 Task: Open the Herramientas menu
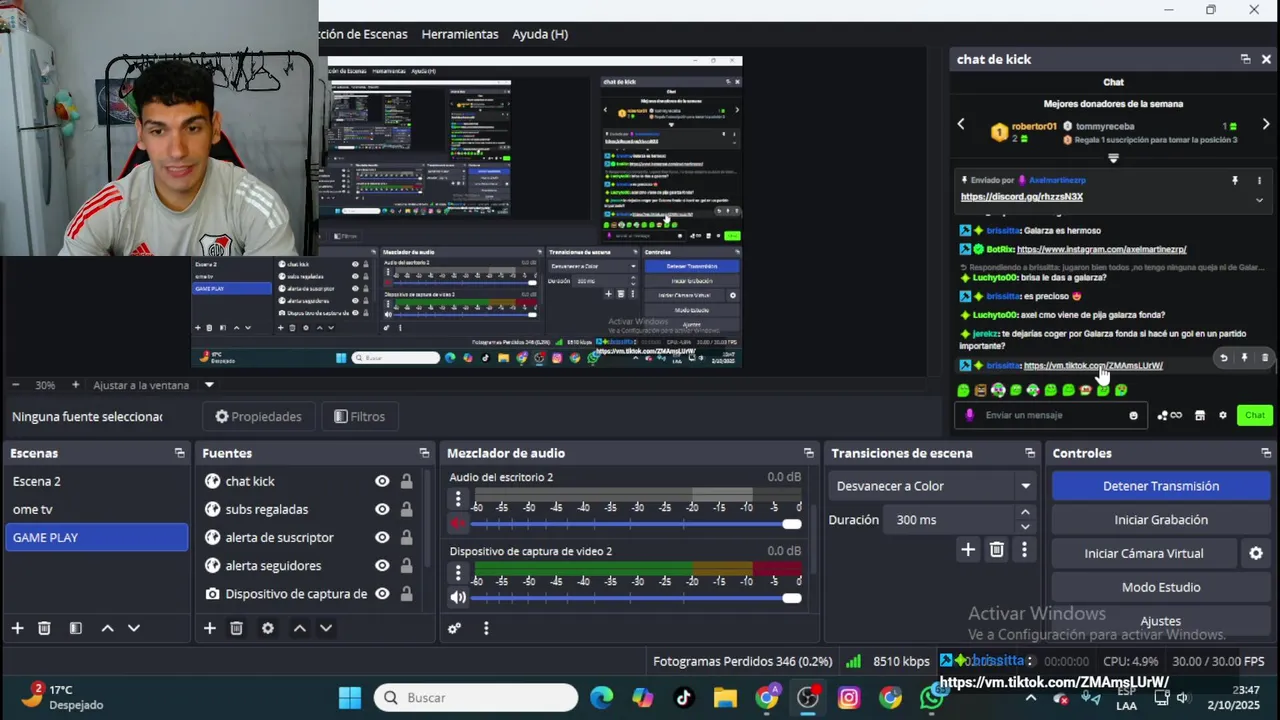(x=460, y=34)
